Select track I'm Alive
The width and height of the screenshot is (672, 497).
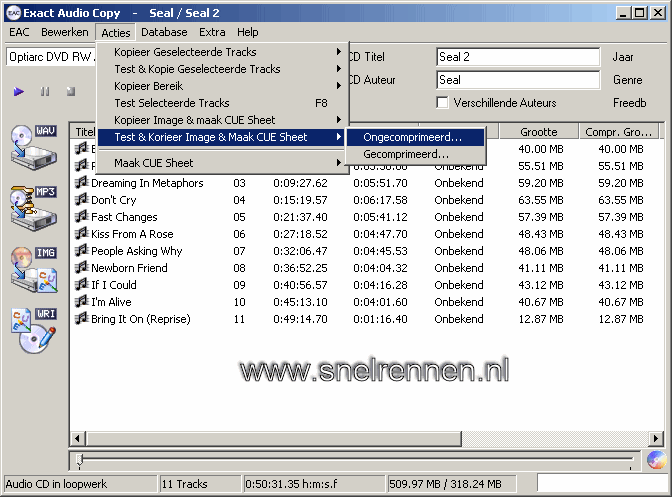point(111,302)
